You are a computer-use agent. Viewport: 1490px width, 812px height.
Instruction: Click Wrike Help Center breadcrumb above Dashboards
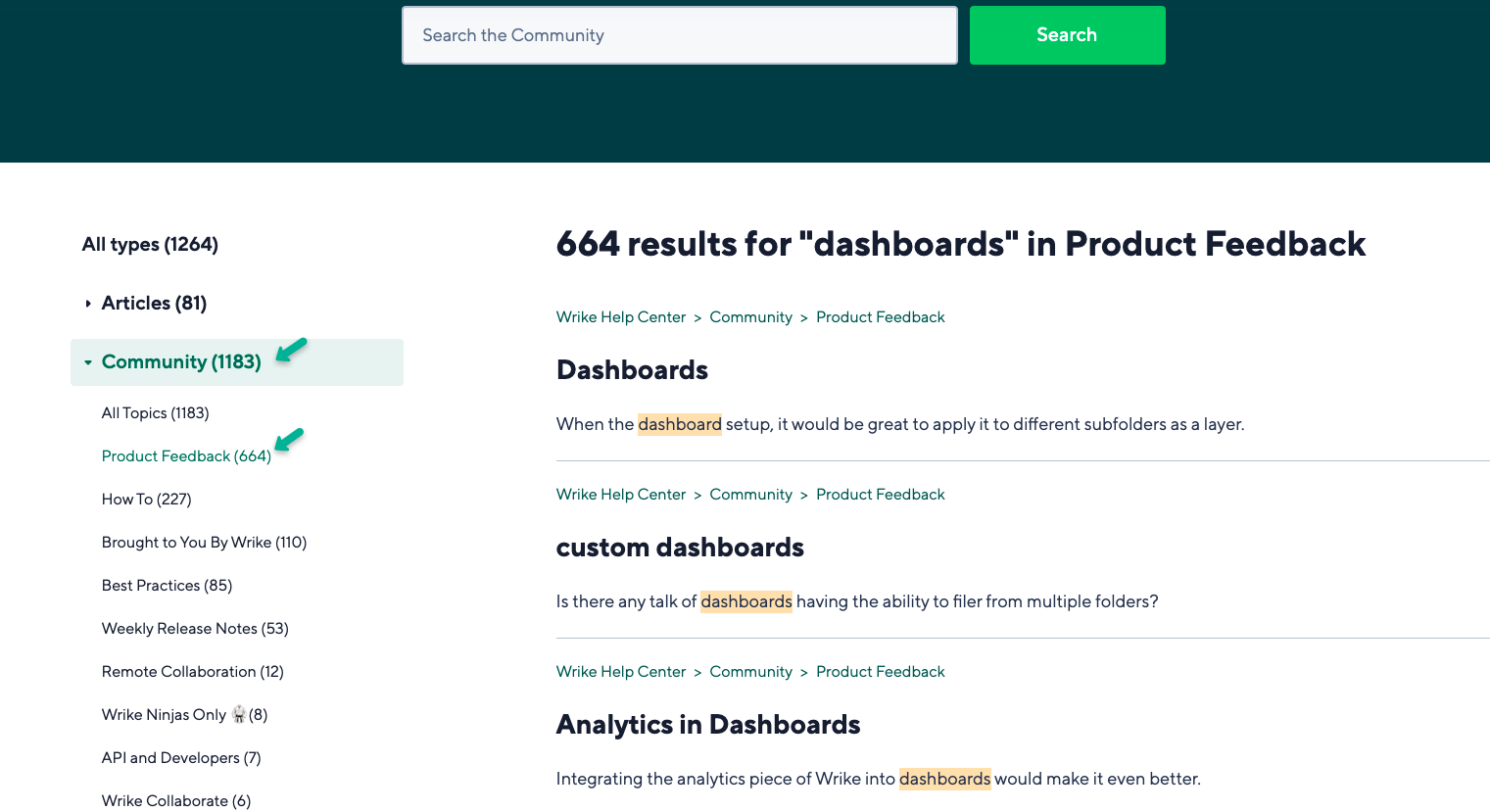(620, 317)
